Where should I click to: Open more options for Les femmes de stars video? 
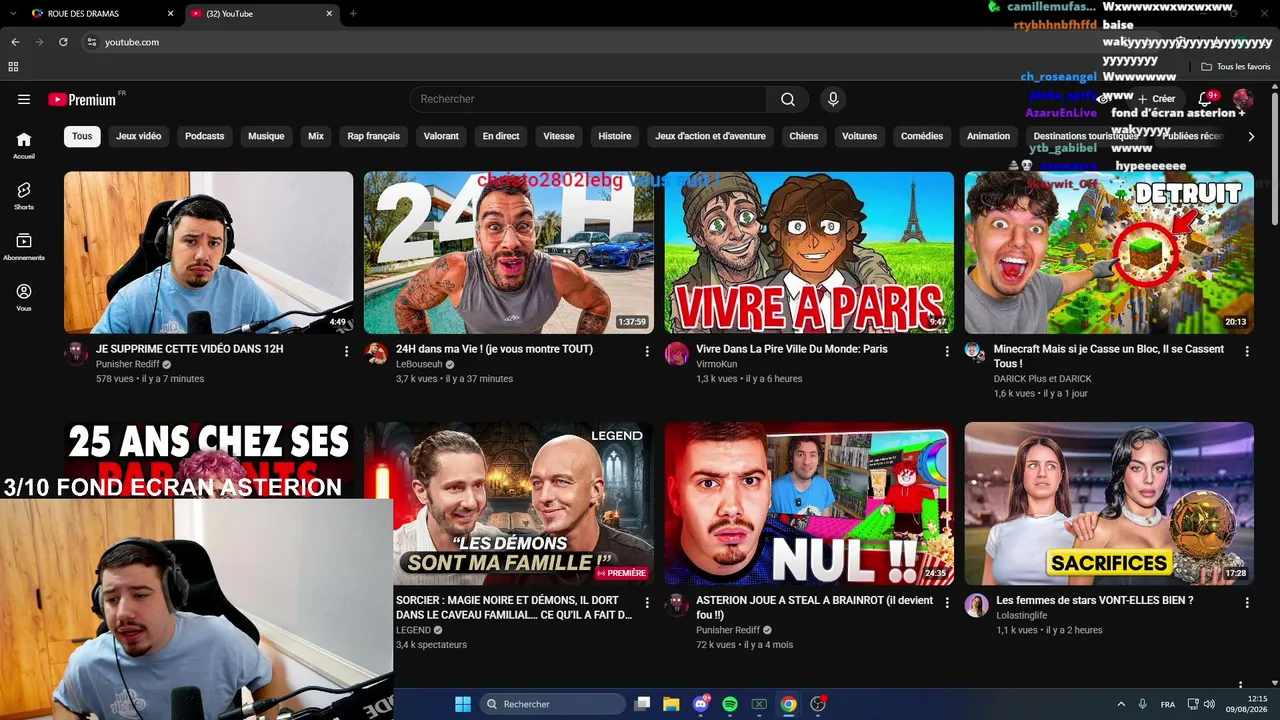[x=1247, y=603]
